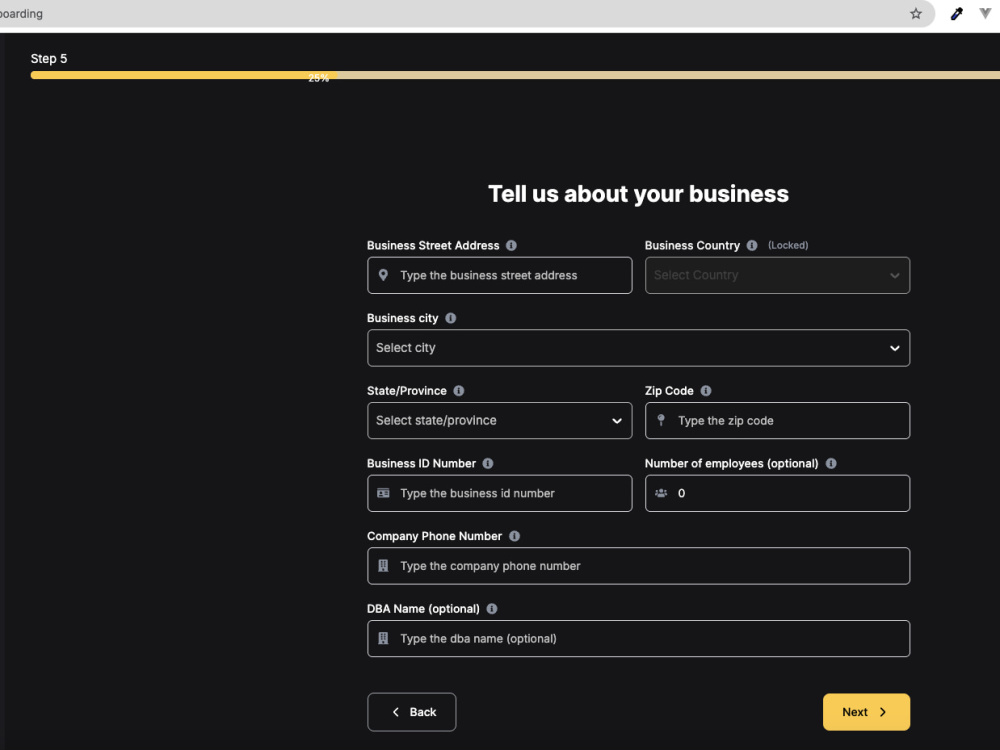Click the 'Business city' label
This screenshot has height=750, width=1000.
[402, 318]
